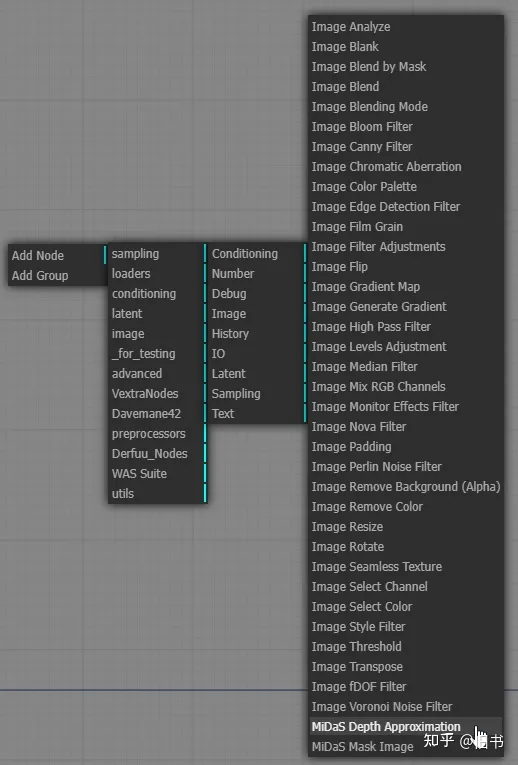Image resolution: width=518 pixels, height=765 pixels.
Task: Add Image Transpose node
Action: (406, 667)
